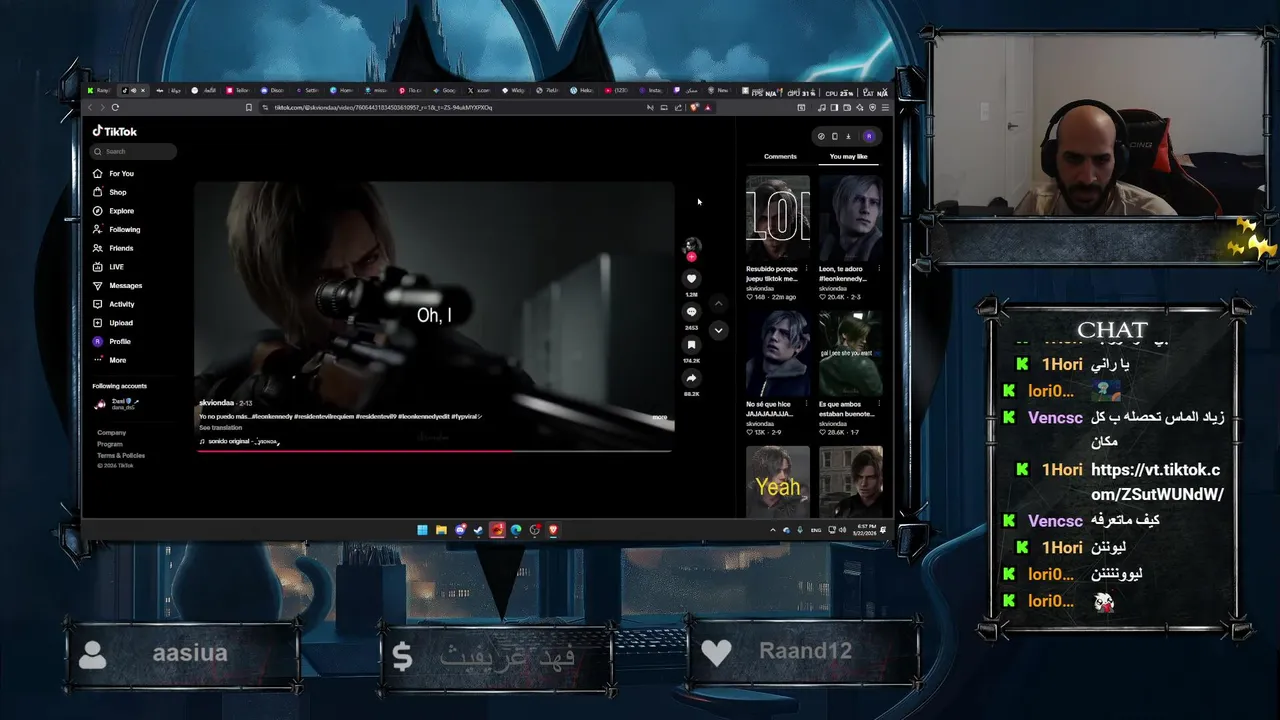The width and height of the screenshot is (1280, 720).
Task: Click the taskbar clock showing 6:57 PM
Action: click(866, 530)
